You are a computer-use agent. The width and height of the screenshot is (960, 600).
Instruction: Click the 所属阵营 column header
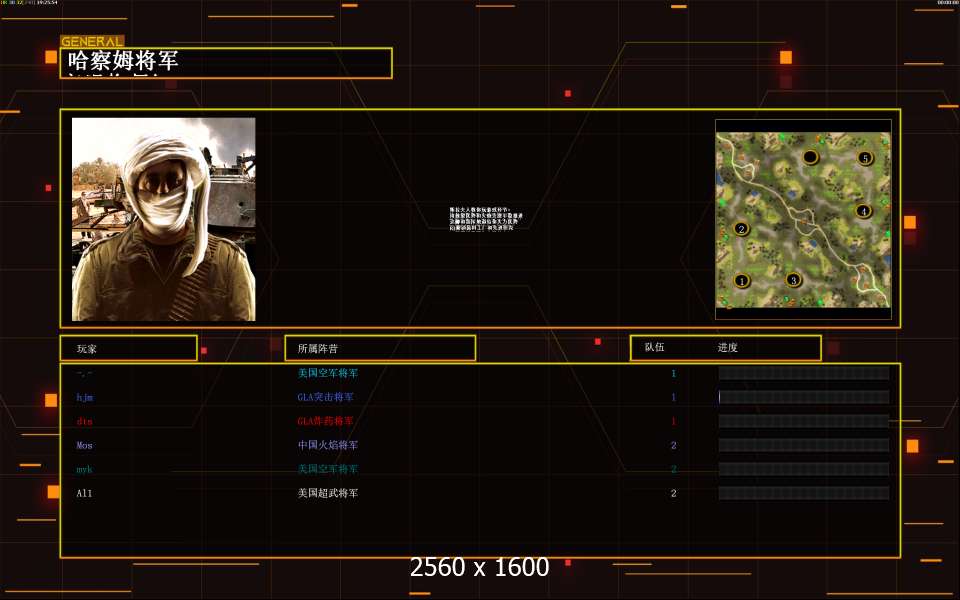380,348
